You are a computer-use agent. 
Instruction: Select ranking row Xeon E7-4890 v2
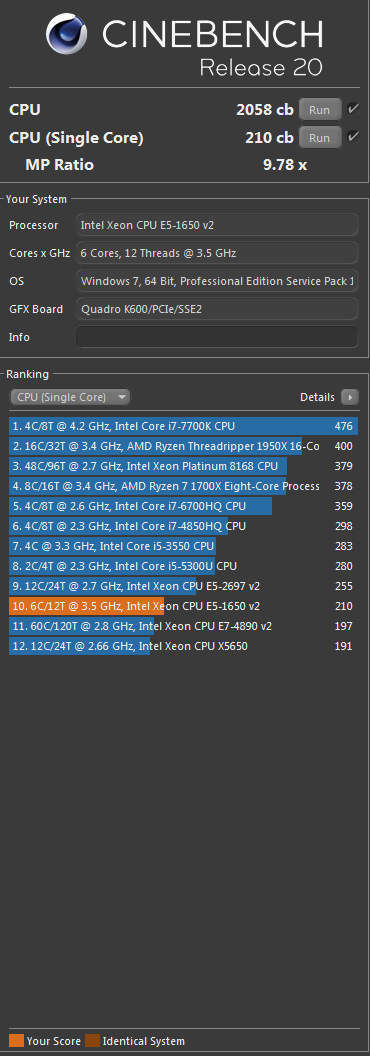(183, 626)
